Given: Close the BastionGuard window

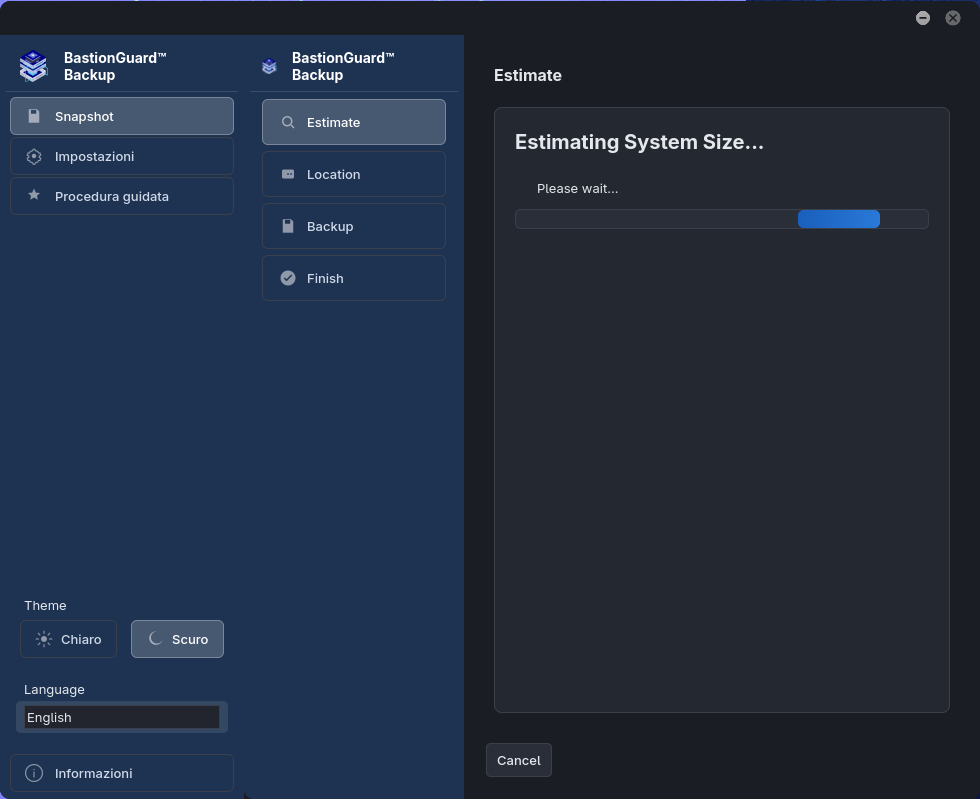Looking at the screenshot, I should click(953, 18).
